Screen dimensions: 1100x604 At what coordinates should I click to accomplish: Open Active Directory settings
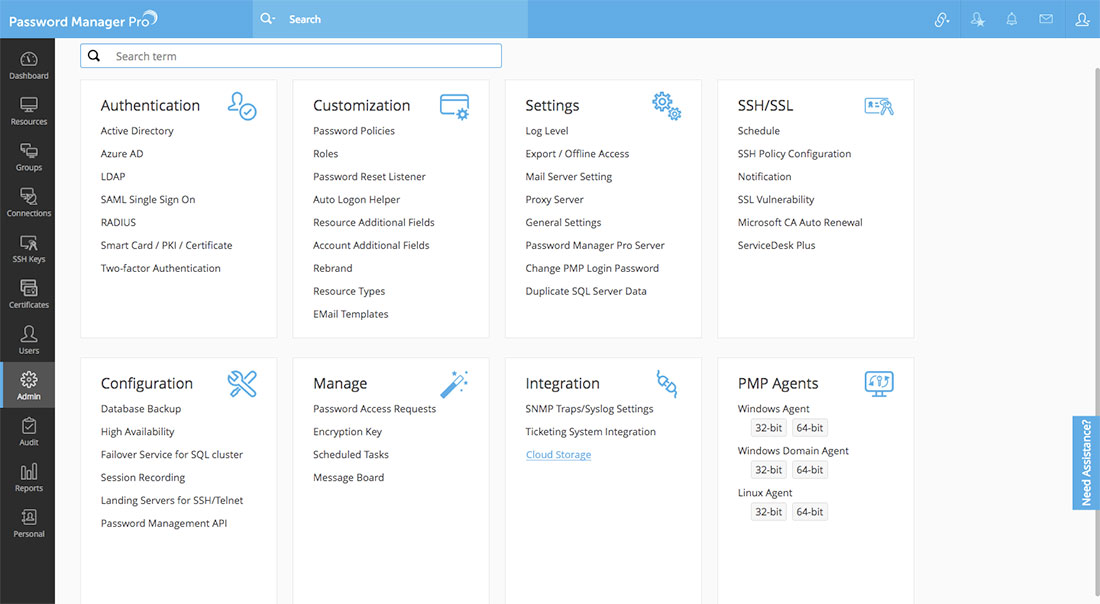[137, 131]
